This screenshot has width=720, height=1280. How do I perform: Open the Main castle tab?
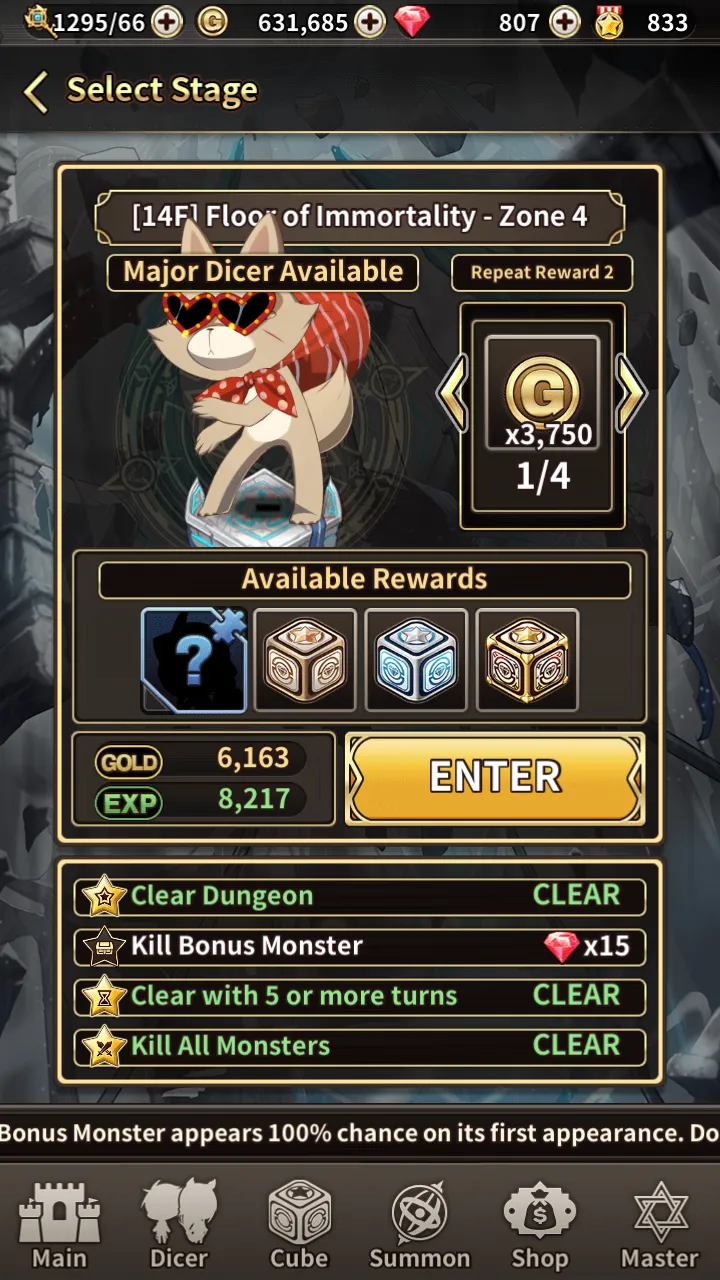[x=60, y=1225]
